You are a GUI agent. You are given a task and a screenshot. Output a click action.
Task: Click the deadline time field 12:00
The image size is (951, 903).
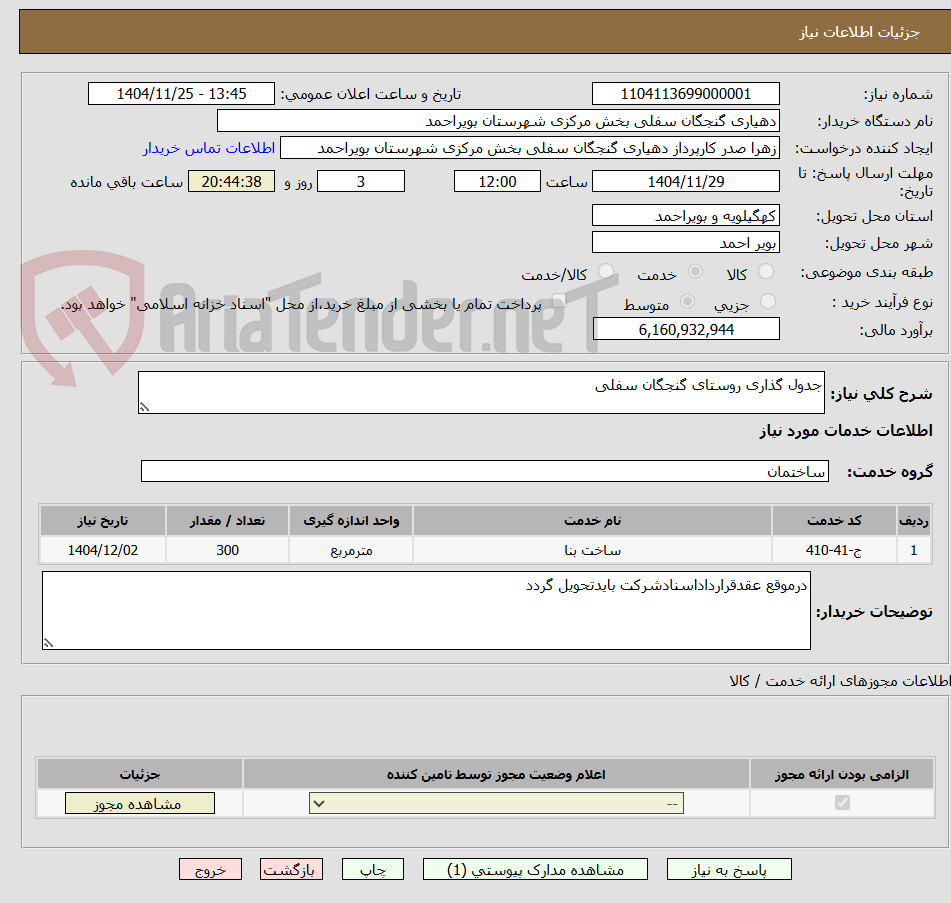497,181
